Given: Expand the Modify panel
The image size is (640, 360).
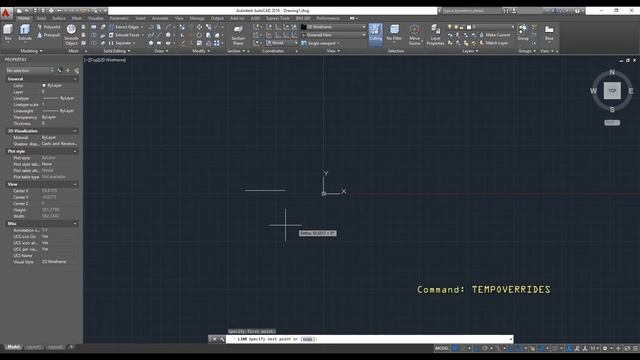Looking at the screenshot, I should (x=201, y=51).
